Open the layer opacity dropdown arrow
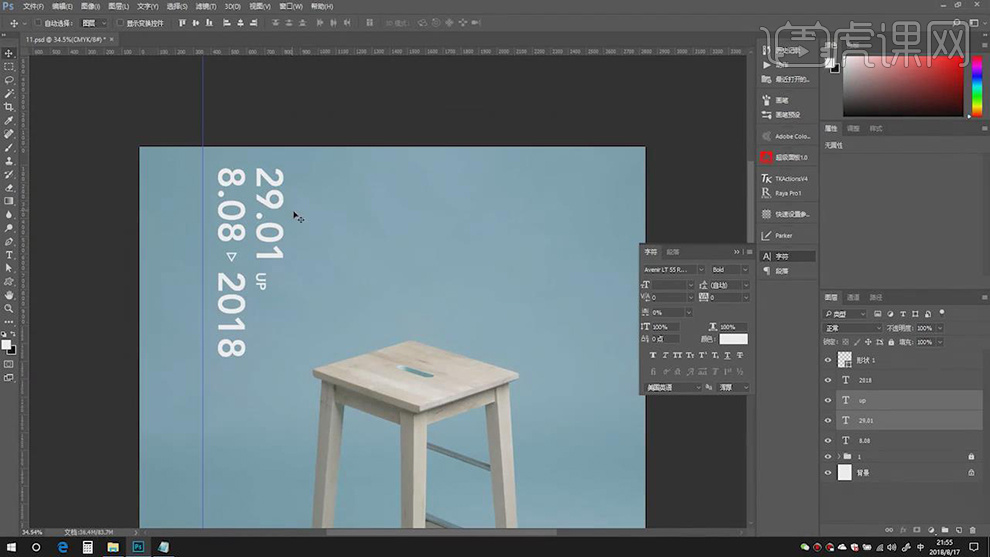 (x=940, y=328)
